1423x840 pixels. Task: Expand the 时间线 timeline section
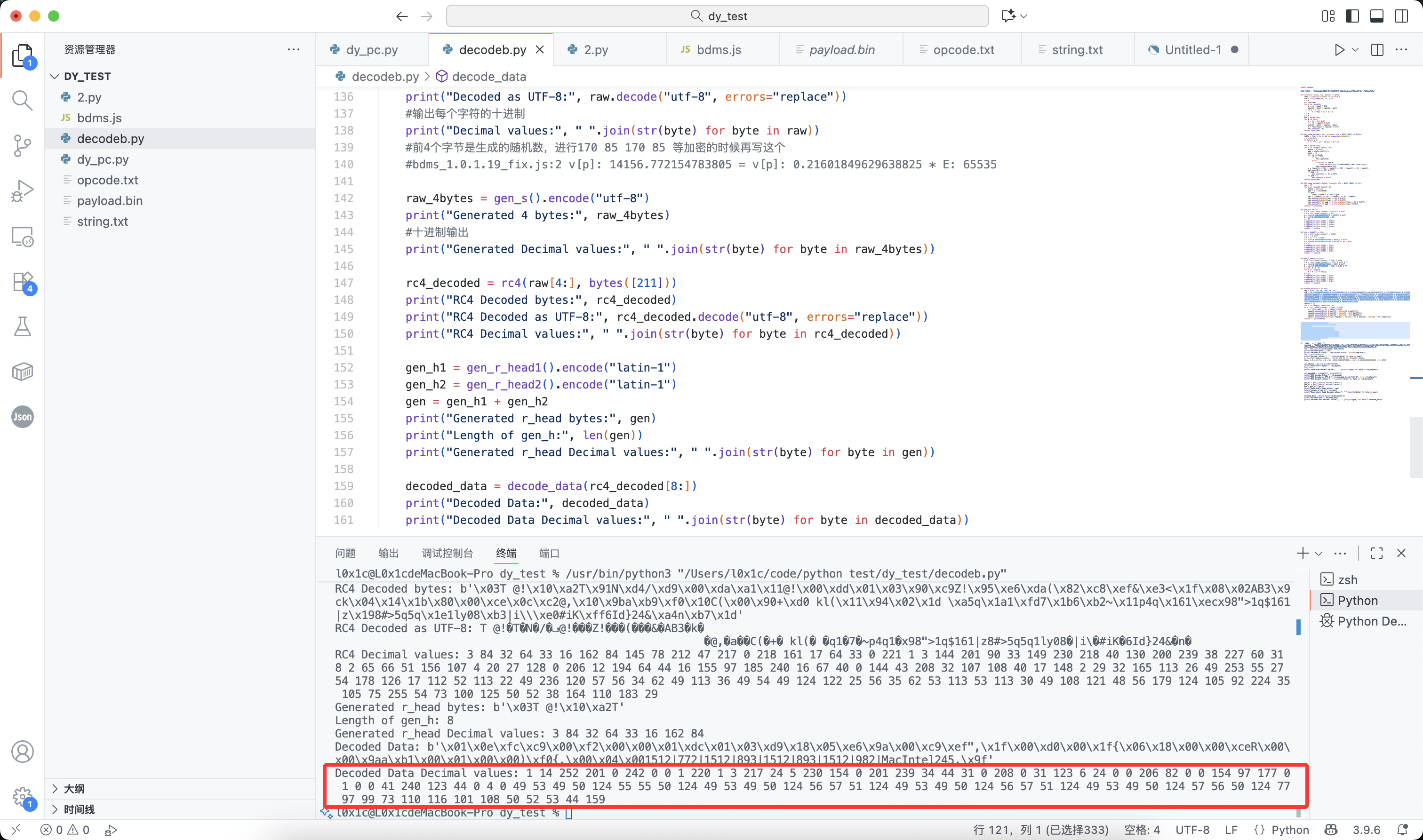[79, 809]
